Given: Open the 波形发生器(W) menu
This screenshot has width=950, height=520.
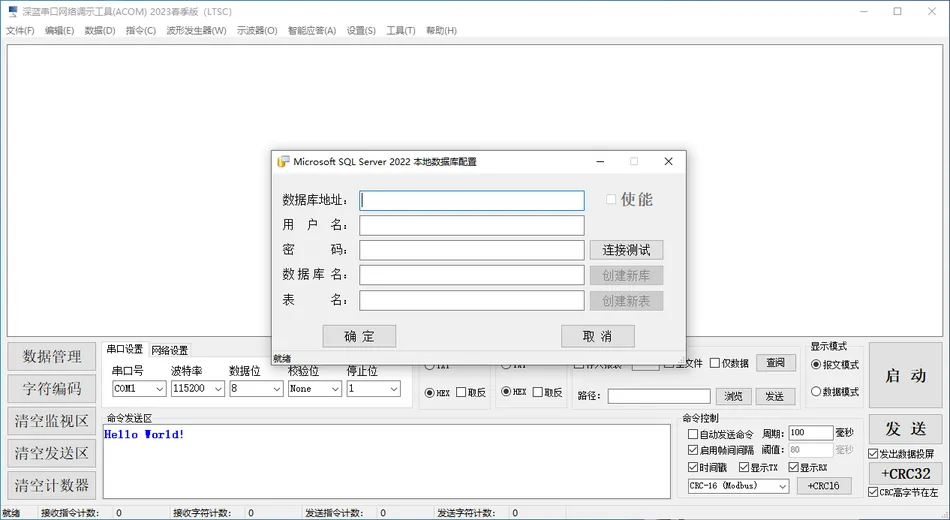Looking at the screenshot, I should (196, 30).
